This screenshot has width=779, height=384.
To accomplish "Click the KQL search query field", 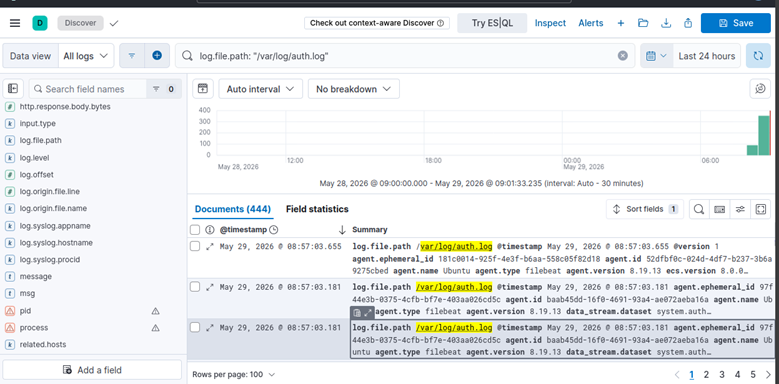I will click(x=405, y=56).
